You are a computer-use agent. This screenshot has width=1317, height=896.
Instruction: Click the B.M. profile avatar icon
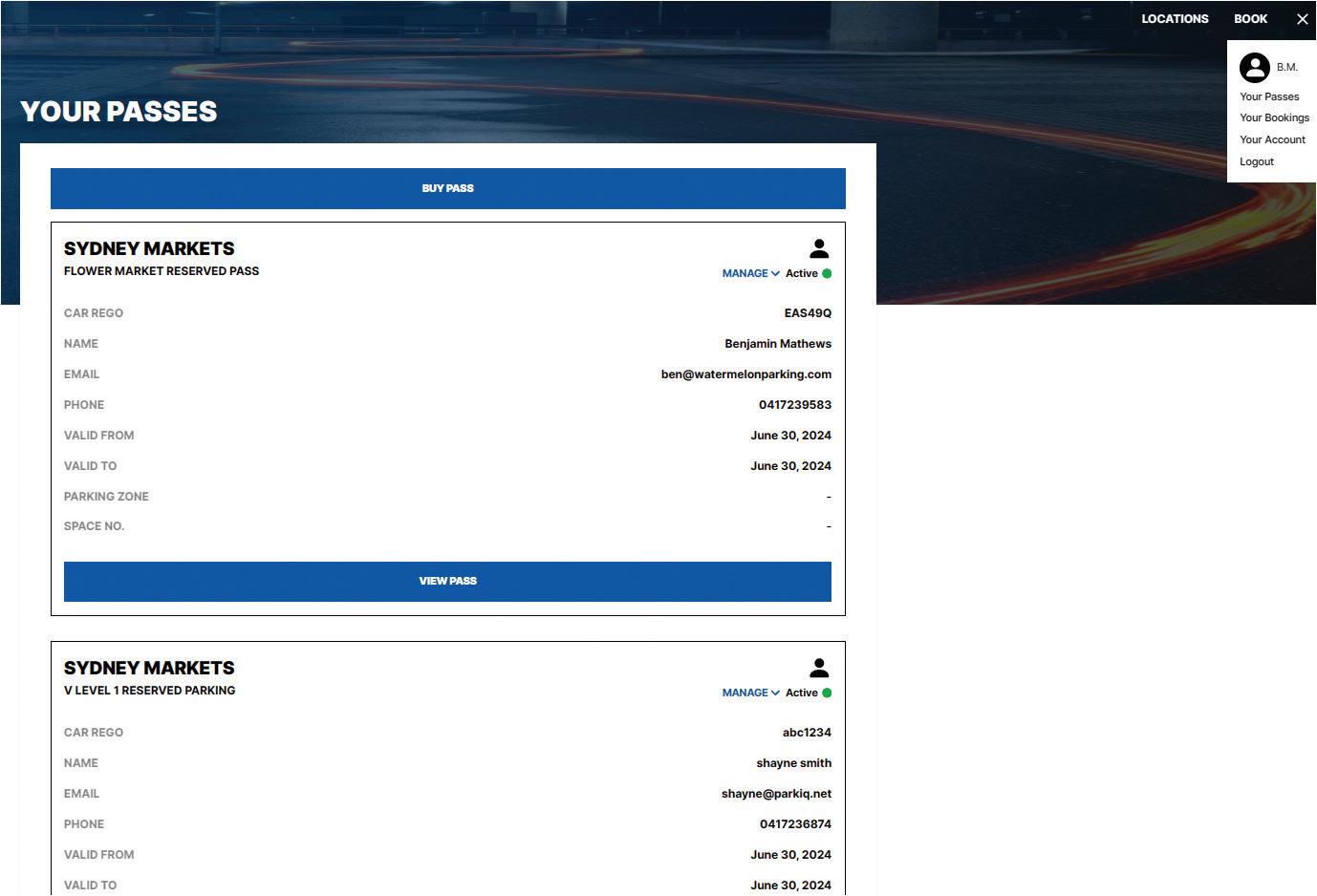[x=1255, y=68]
